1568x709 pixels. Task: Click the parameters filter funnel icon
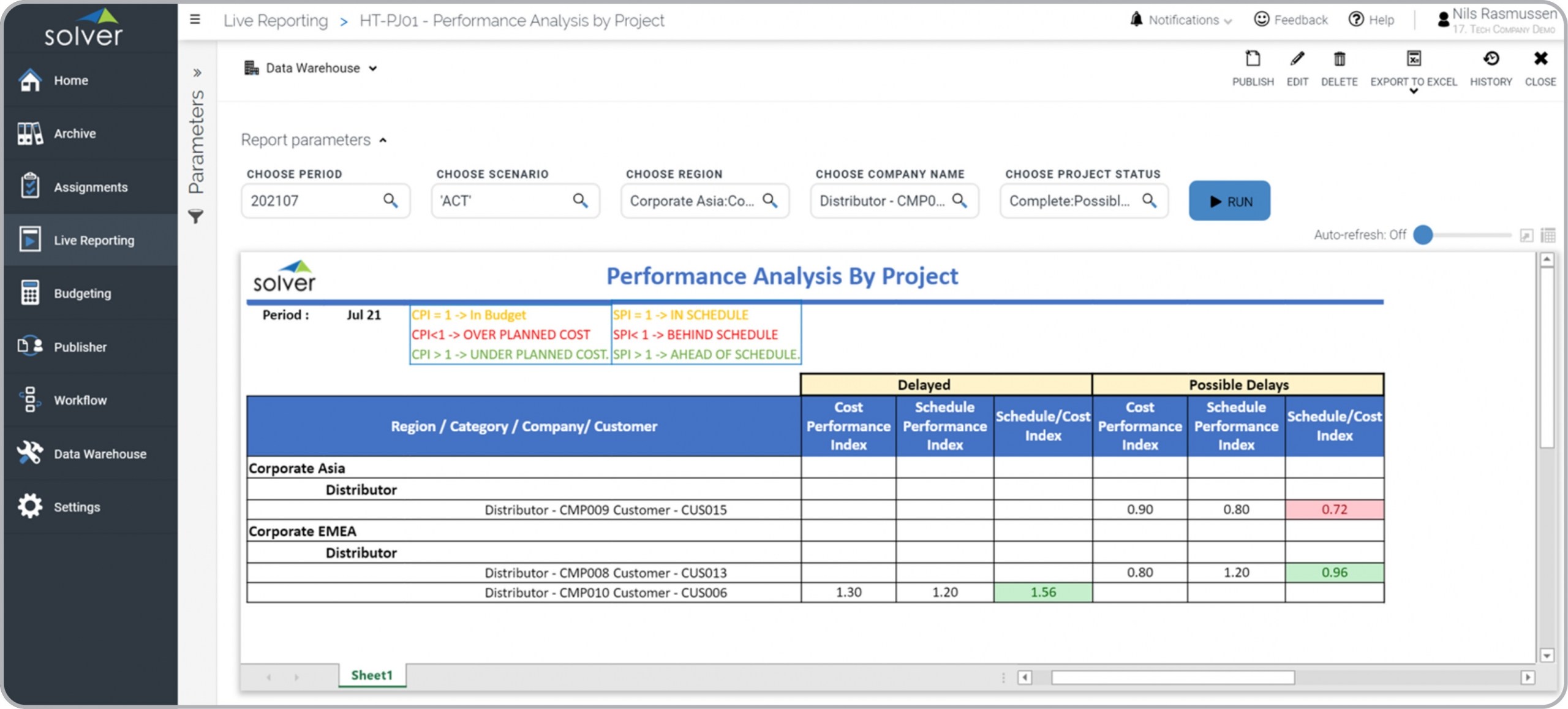pos(195,216)
